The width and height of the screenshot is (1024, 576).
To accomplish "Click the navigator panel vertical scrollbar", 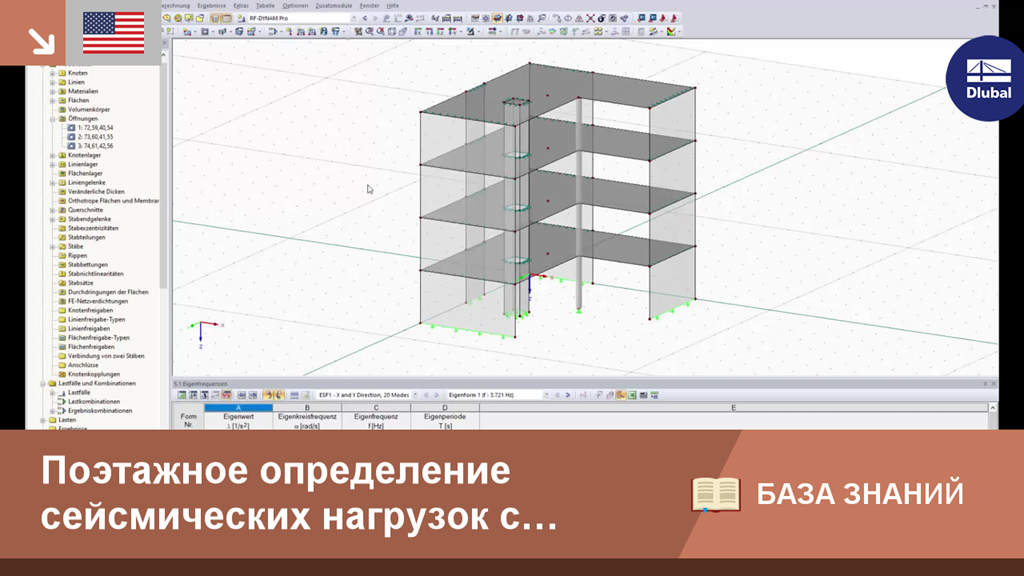I will (x=164, y=176).
